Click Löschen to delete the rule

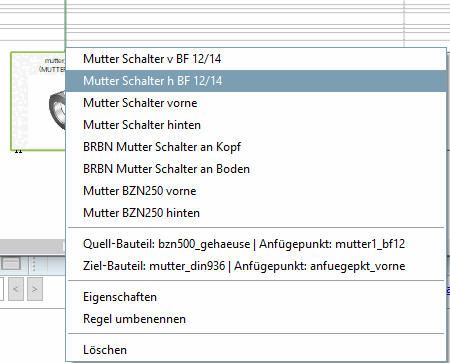click(x=256, y=350)
